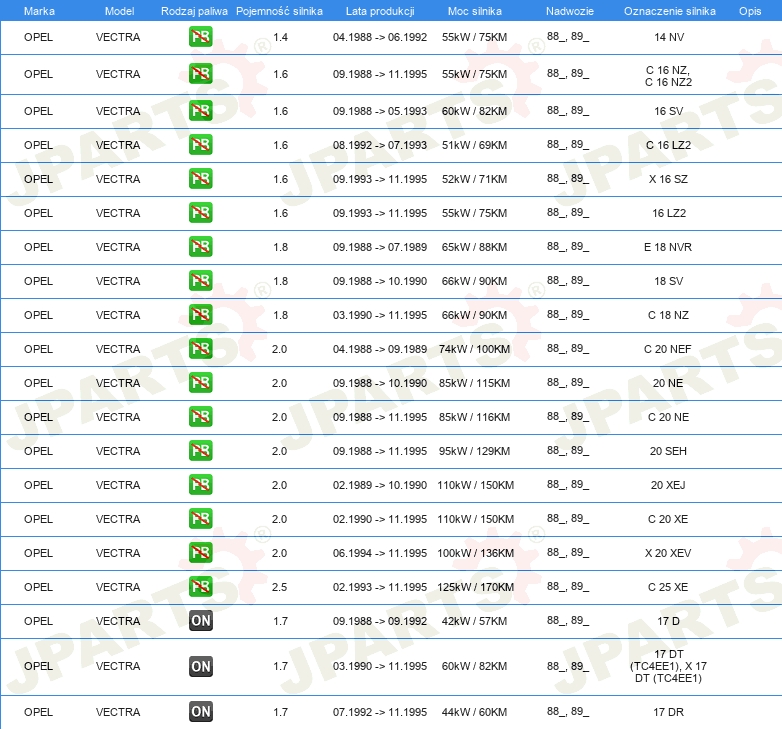
Task: Select engine code 16 SV
Action: (x=668, y=111)
